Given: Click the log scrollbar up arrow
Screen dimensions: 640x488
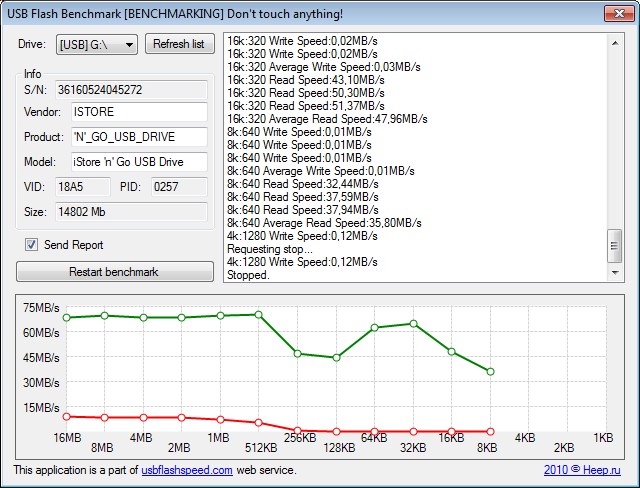Looking at the screenshot, I should 615,41.
